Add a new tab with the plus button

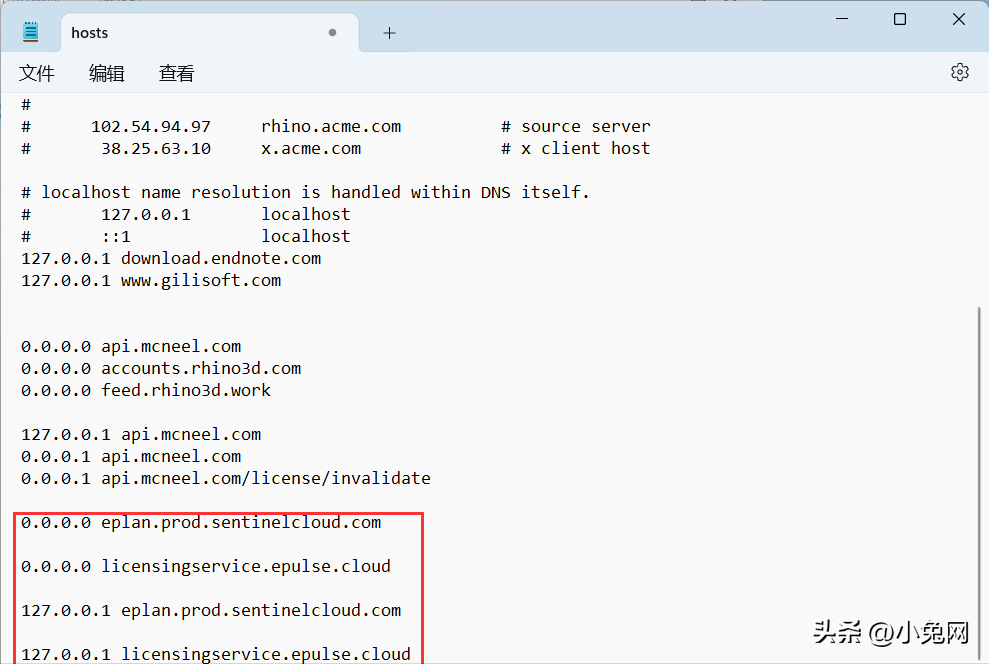[389, 33]
